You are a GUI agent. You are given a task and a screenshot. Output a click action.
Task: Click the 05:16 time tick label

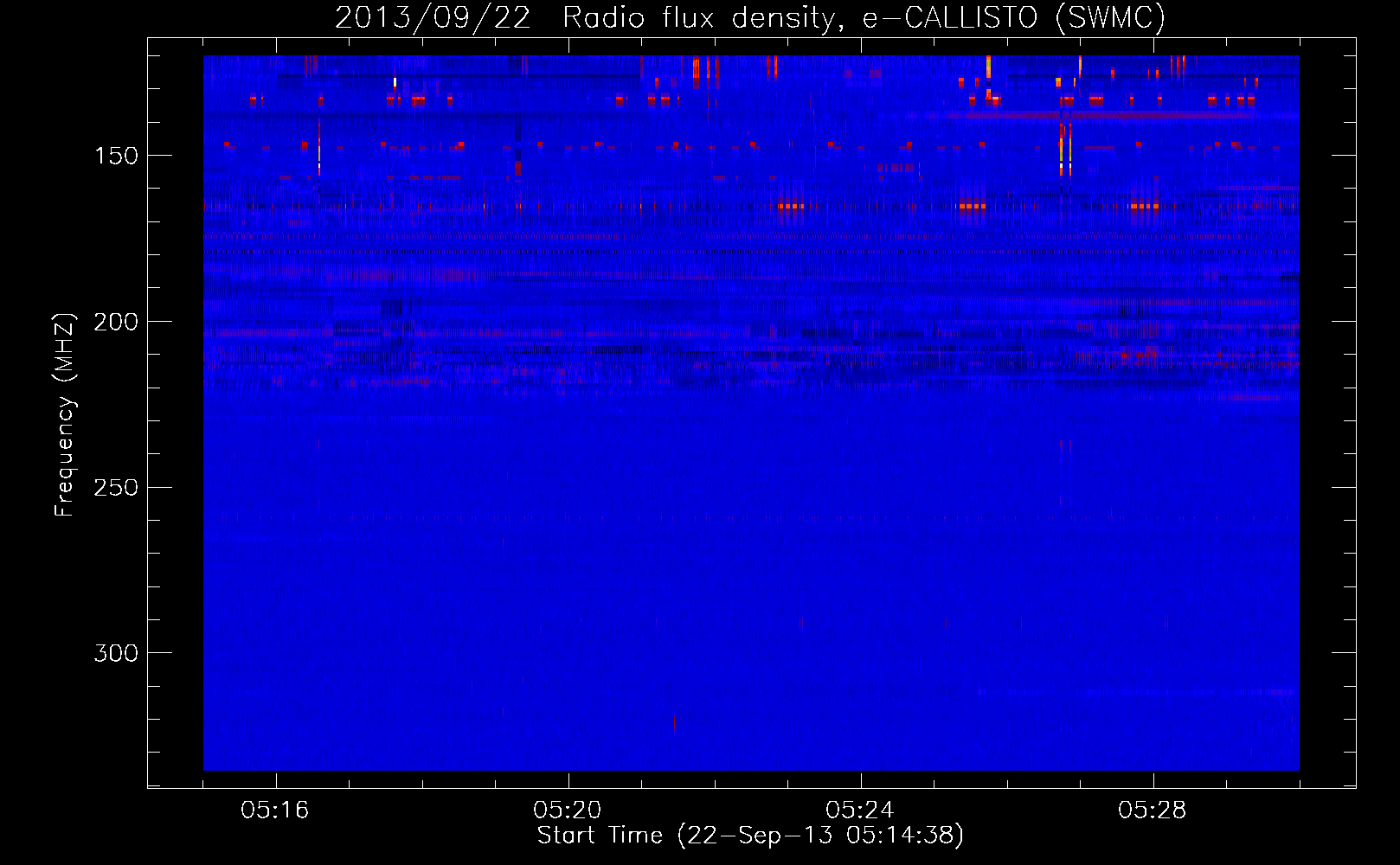click(x=275, y=811)
